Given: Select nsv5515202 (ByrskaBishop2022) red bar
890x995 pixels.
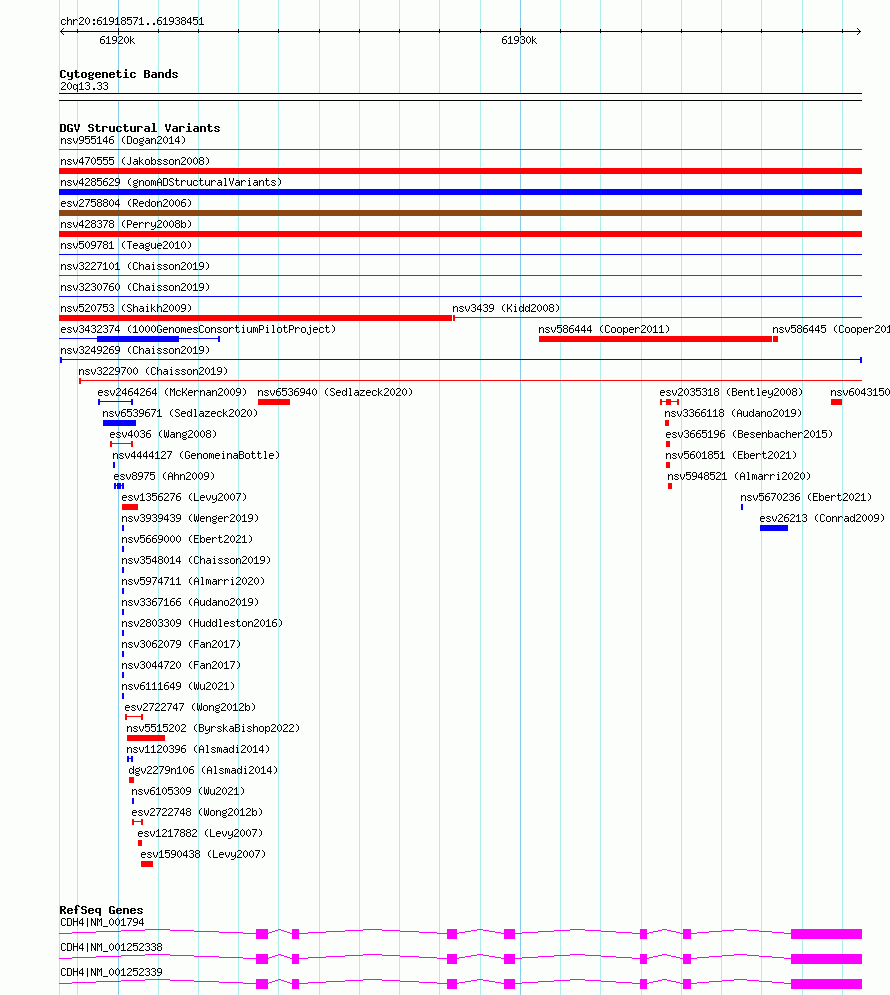Looking at the screenshot, I should pos(146,737).
